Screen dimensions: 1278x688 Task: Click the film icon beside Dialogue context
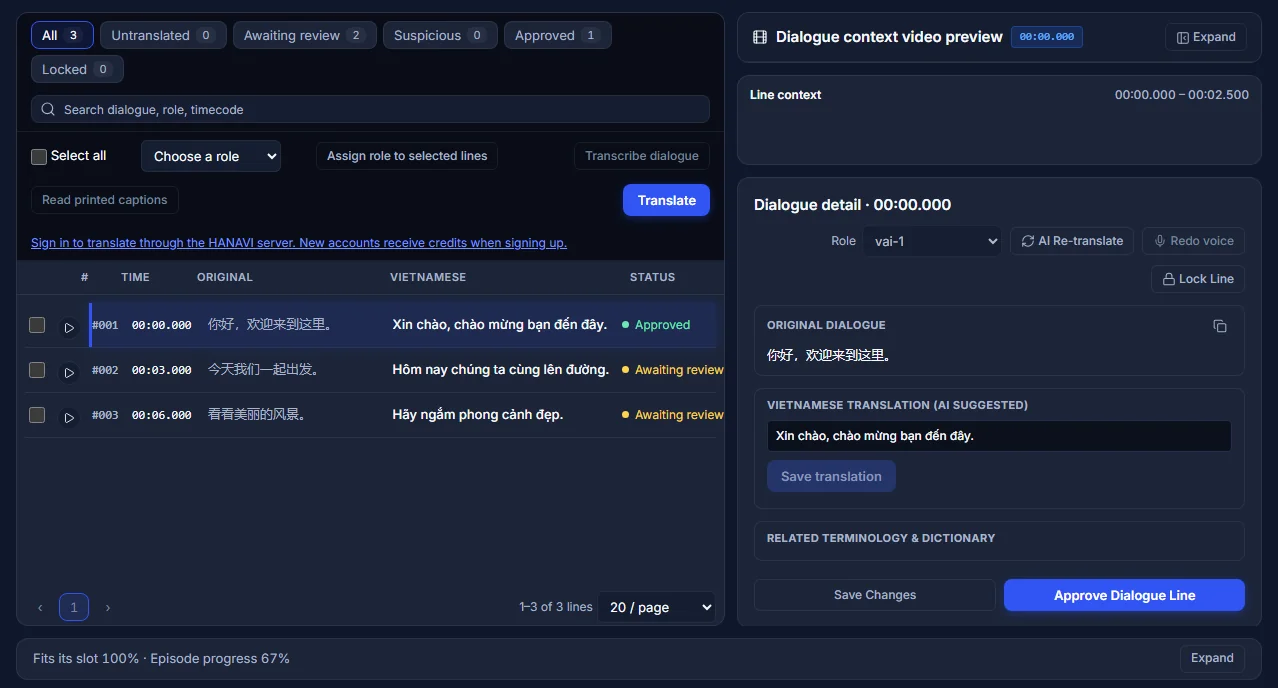click(759, 37)
